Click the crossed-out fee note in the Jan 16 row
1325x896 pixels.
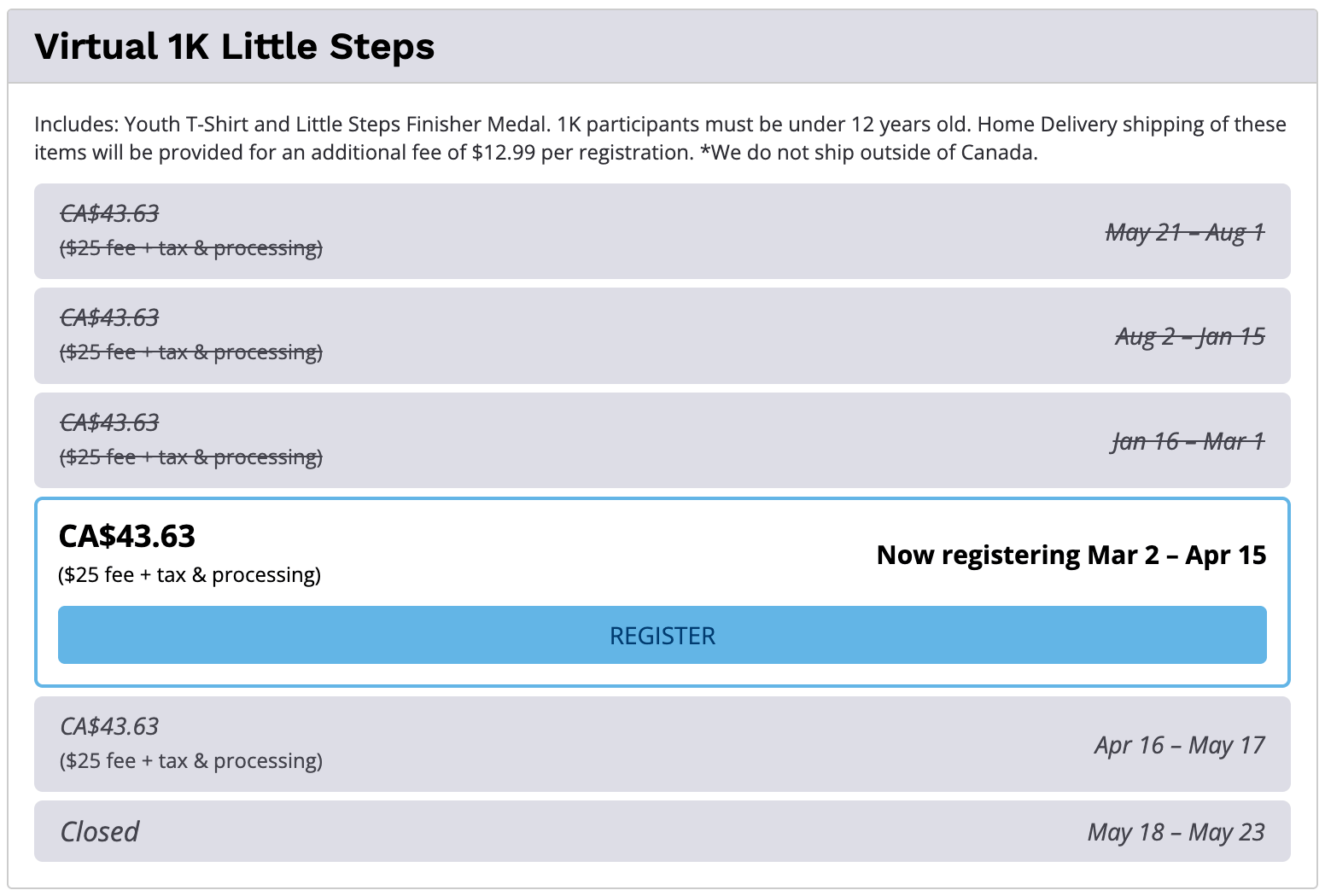[x=191, y=457]
